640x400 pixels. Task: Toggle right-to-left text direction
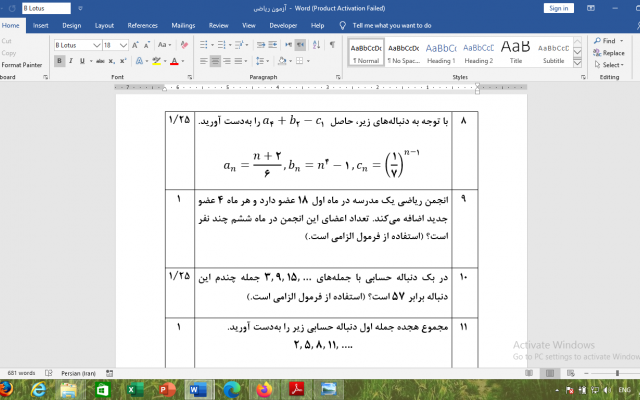(x=300, y=44)
